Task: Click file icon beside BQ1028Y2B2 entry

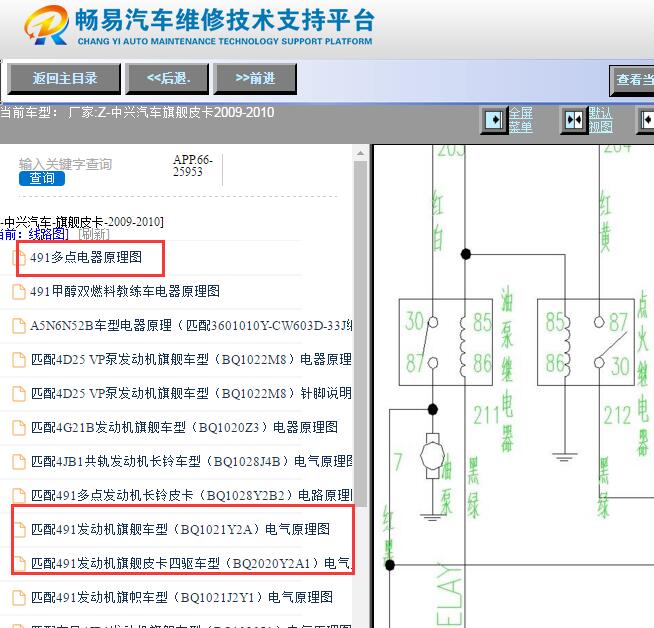Action: [x=19, y=496]
